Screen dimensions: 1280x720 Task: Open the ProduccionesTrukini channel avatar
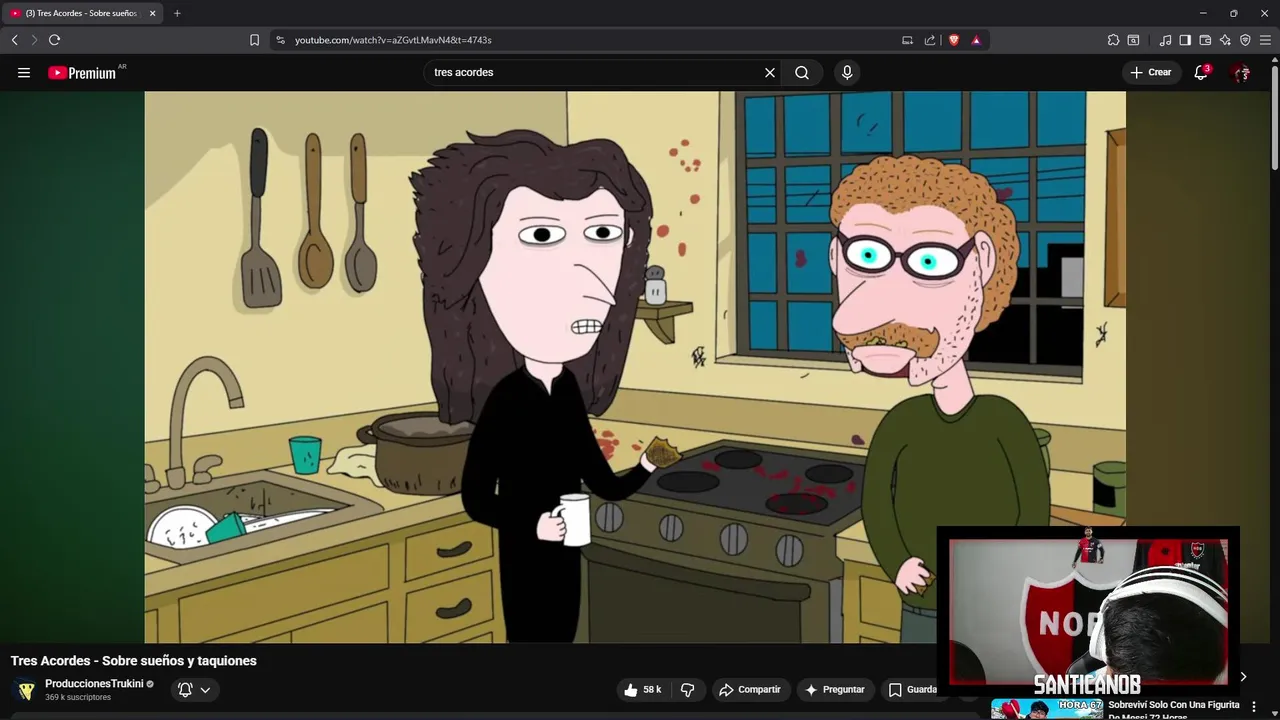tap(26, 690)
